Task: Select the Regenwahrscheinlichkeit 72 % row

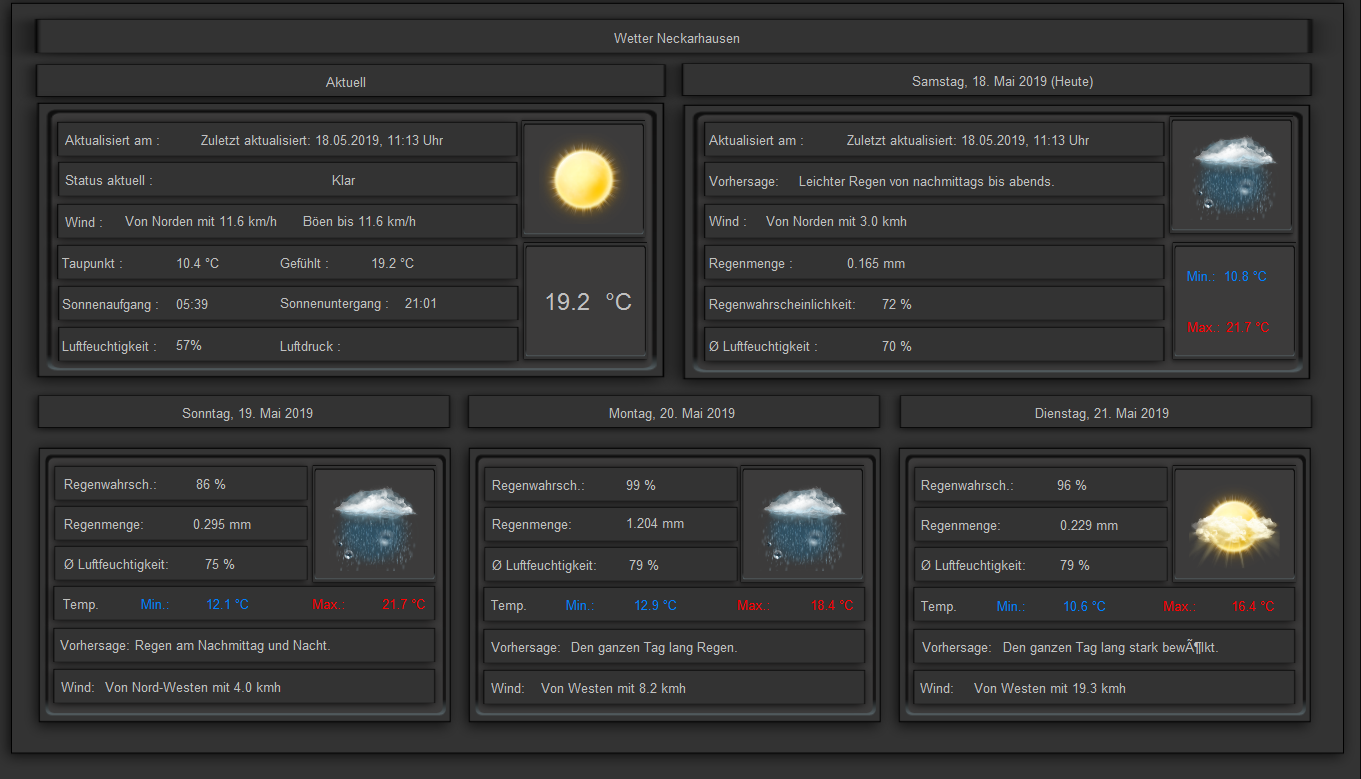Action: pyautogui.click(x=933, y=304)
